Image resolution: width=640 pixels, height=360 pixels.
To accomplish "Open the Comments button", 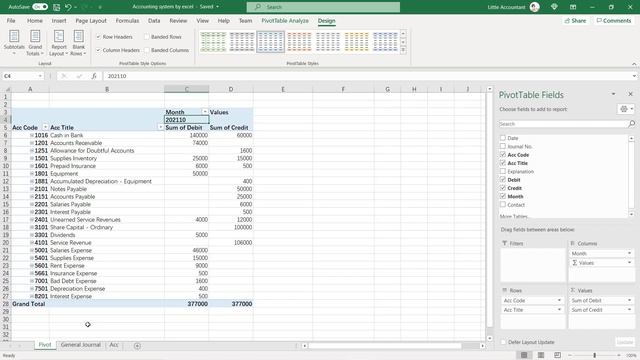I will (x=613, y=20).
